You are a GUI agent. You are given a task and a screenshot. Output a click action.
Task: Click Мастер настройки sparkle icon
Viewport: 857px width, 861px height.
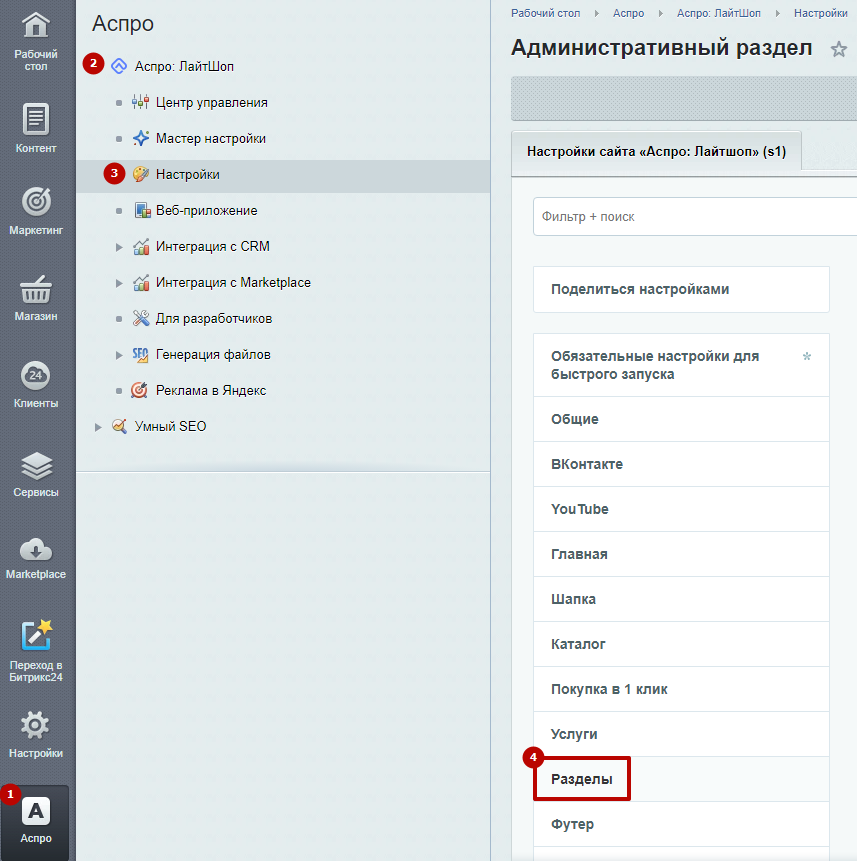(x=141, y=138)
